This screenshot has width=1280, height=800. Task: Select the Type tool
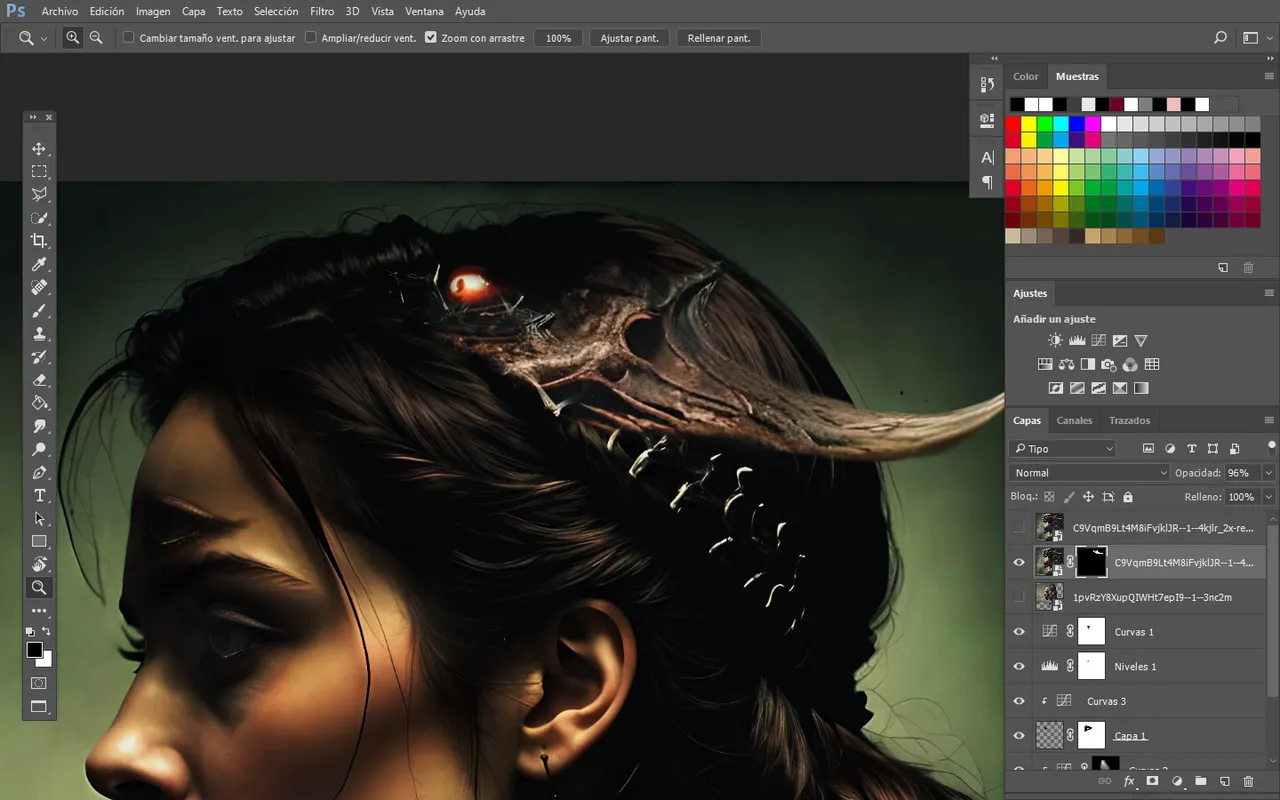point(39,495)
